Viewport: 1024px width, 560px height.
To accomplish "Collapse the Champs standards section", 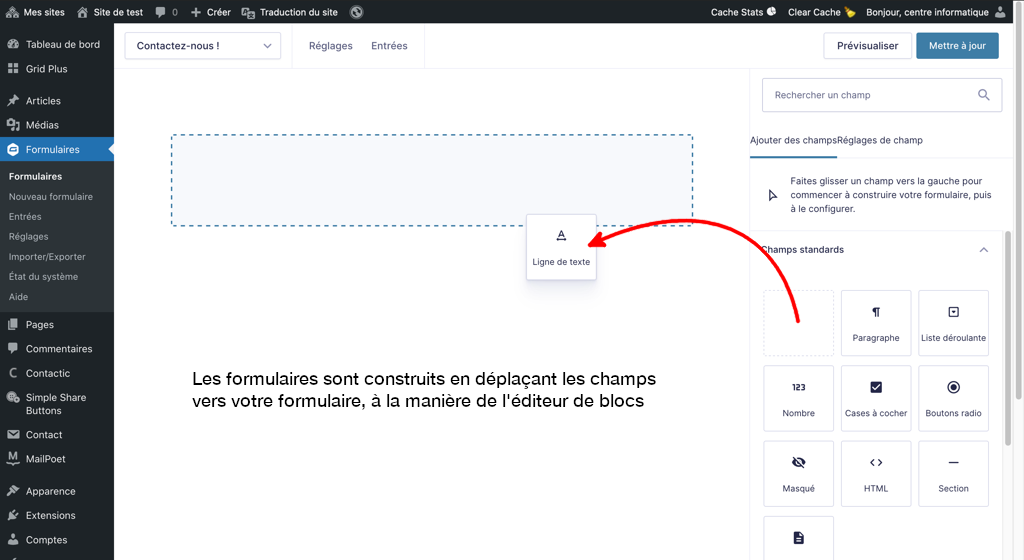I will [x=983, y=250].
